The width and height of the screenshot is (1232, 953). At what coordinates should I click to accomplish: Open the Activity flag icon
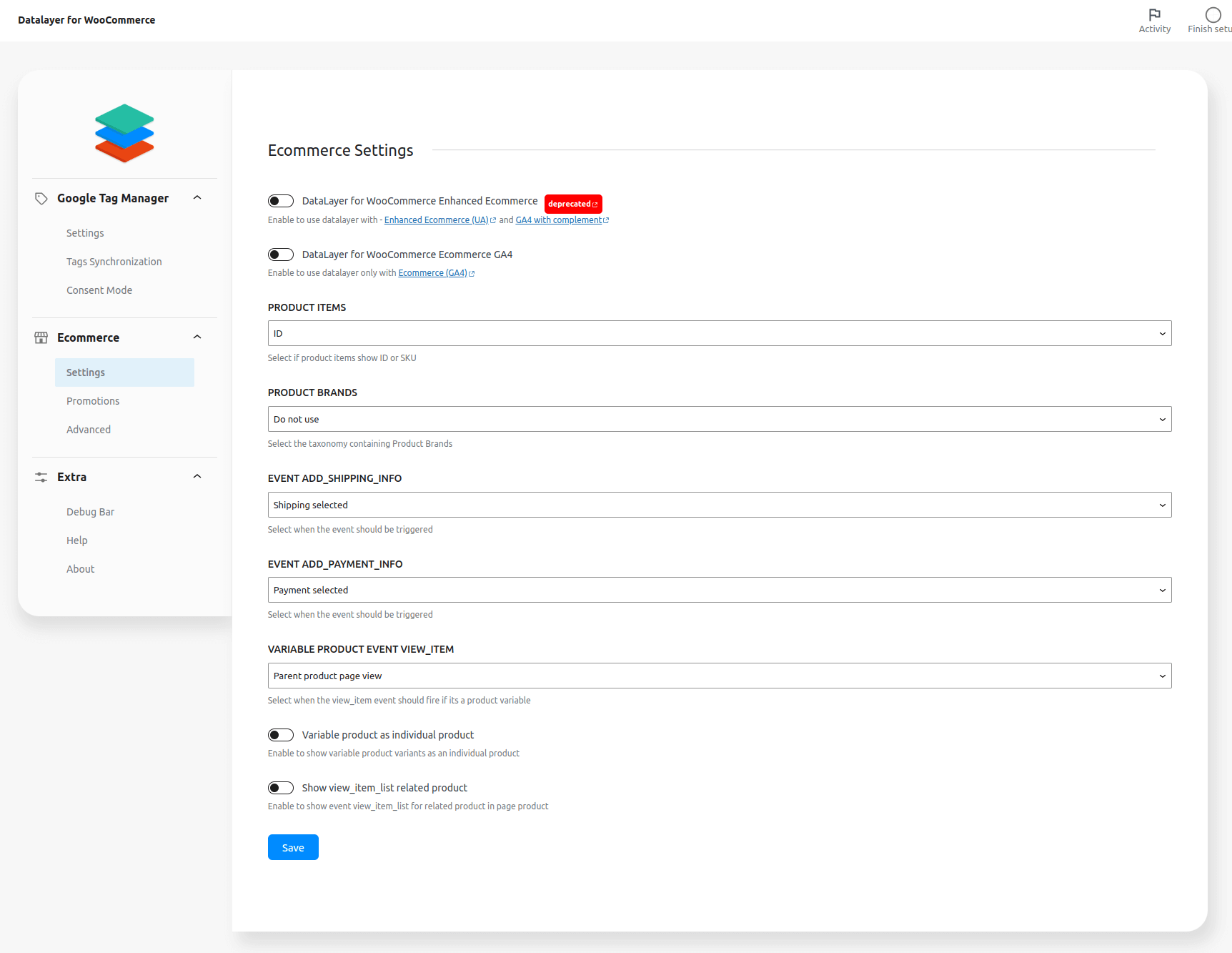pos(1155,15)
